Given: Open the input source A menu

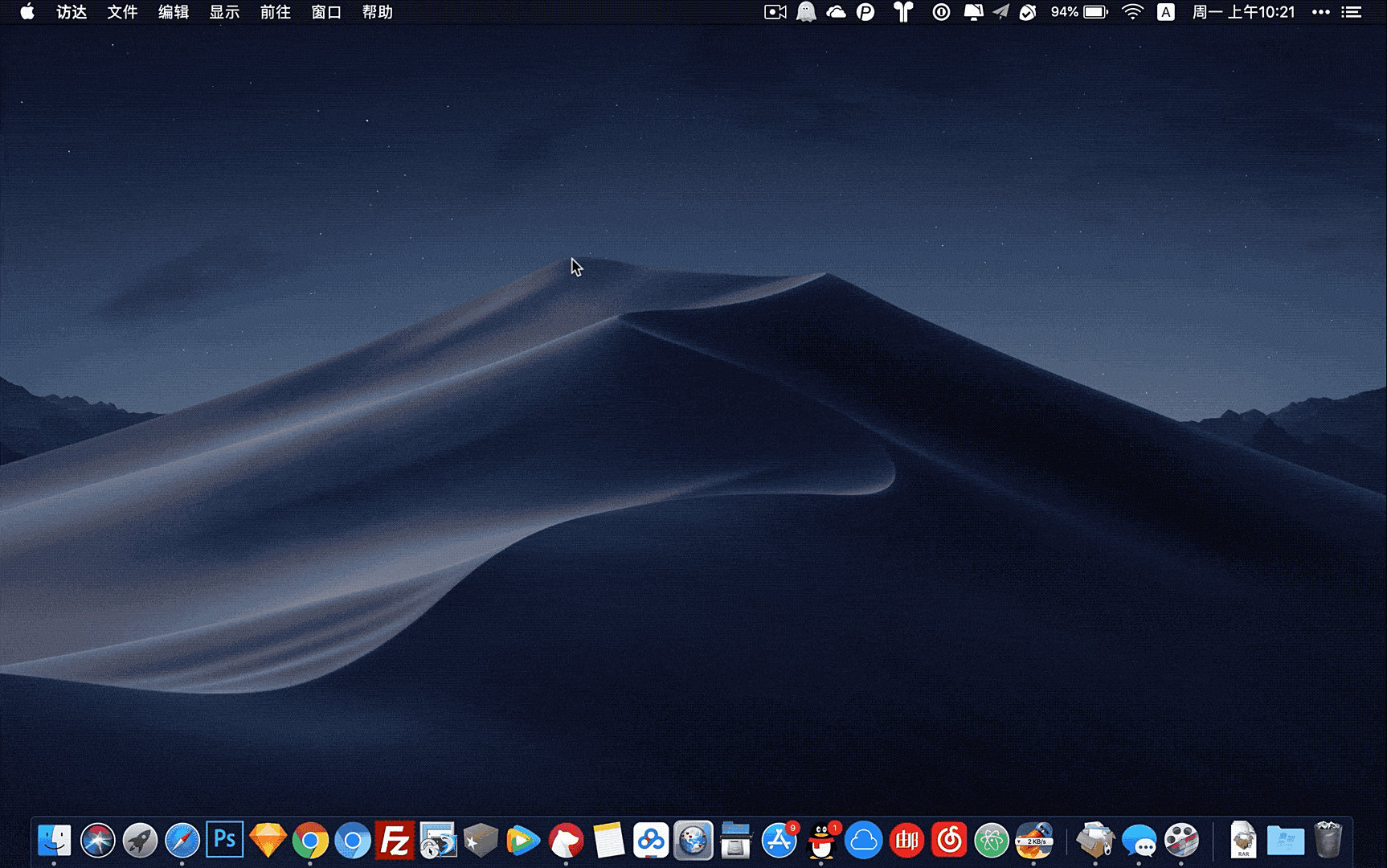Looking at the screenshot, I should [x=1165, y=12].
